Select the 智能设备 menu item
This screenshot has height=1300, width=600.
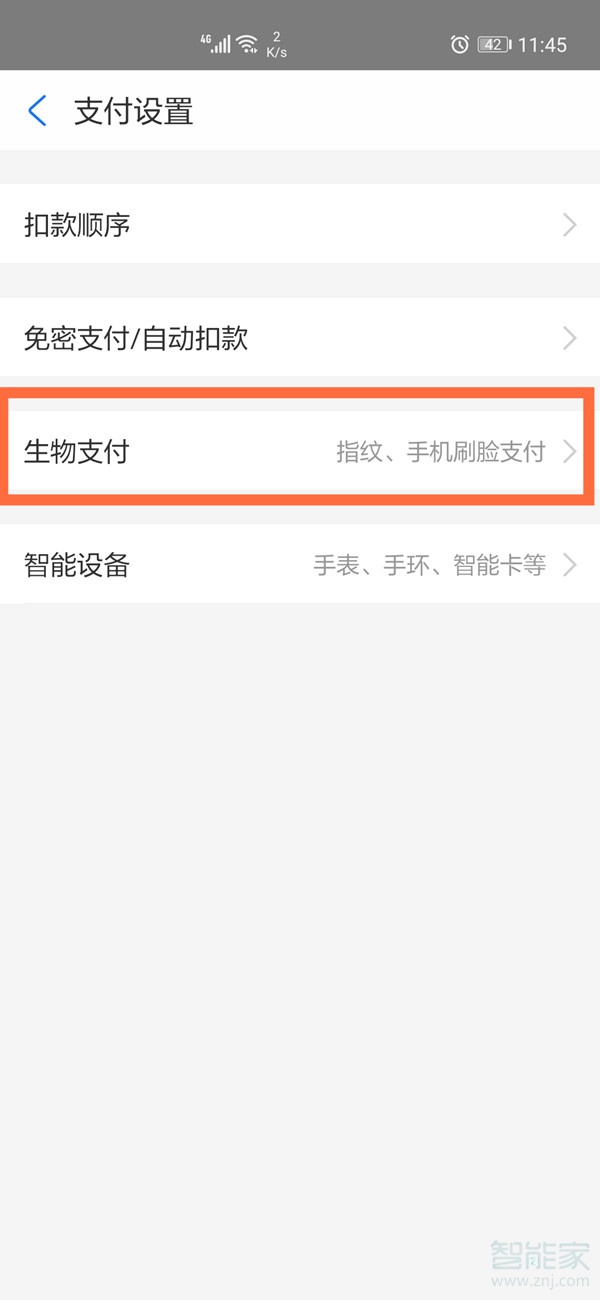point(300,565)
